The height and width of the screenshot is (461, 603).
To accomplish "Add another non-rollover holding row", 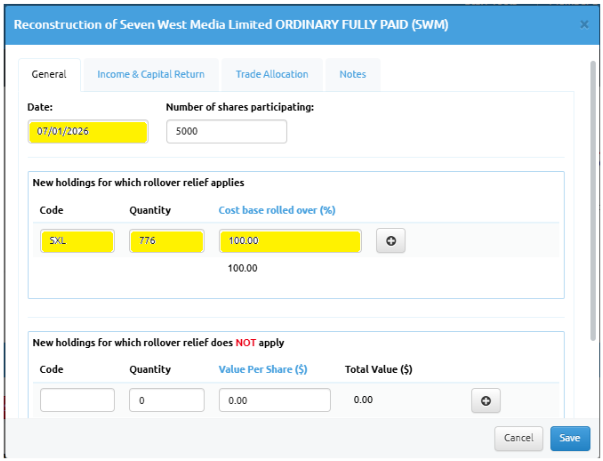I will point(486,400).
